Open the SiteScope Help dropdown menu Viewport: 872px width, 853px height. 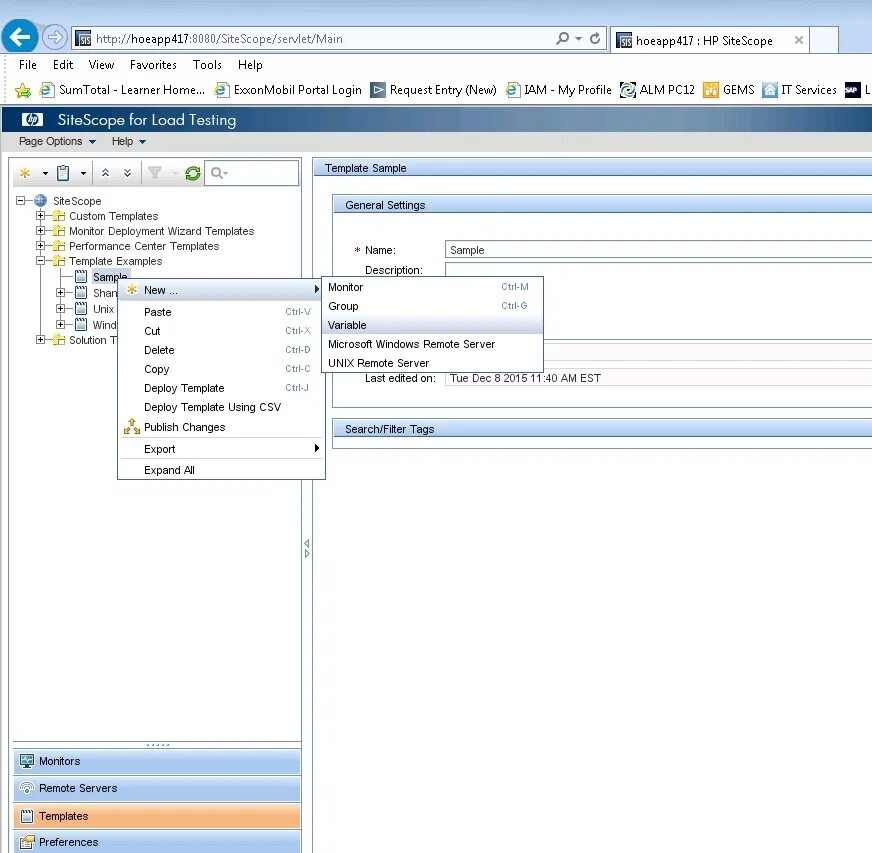pos(129,141)
